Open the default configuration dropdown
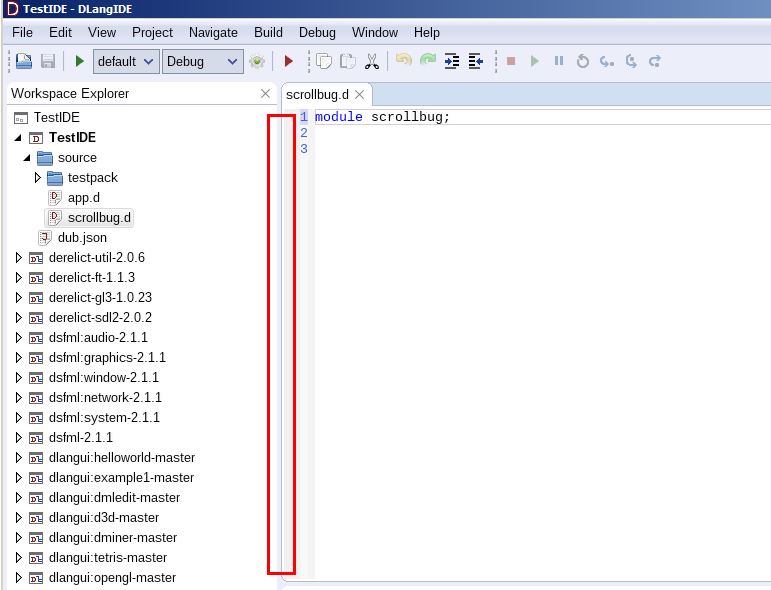 click(x=126, y=61)
